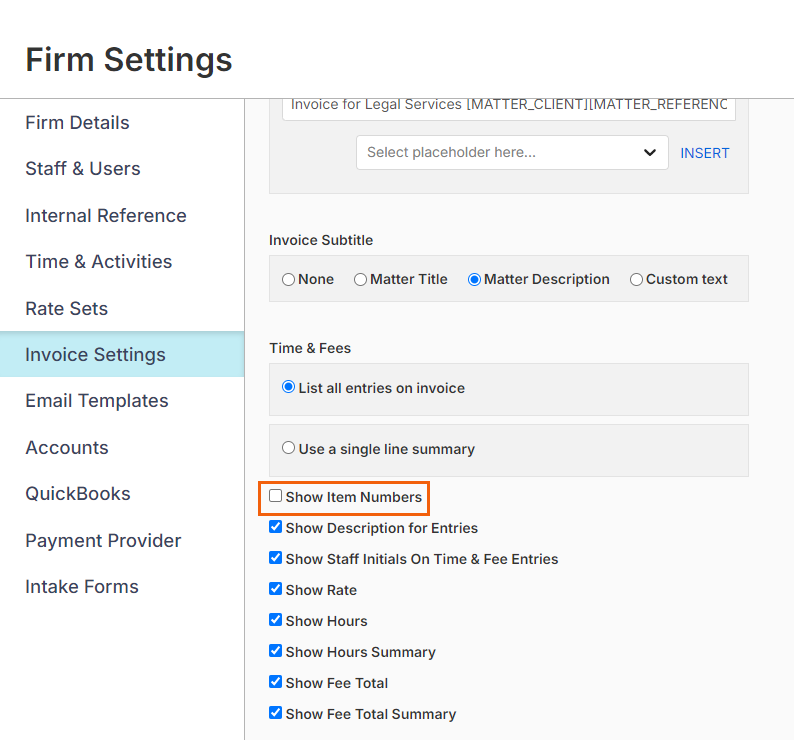This screenshot has width=794, height=740.
Task: Open Firm Details settings page
Action: (x=77, y=123)
